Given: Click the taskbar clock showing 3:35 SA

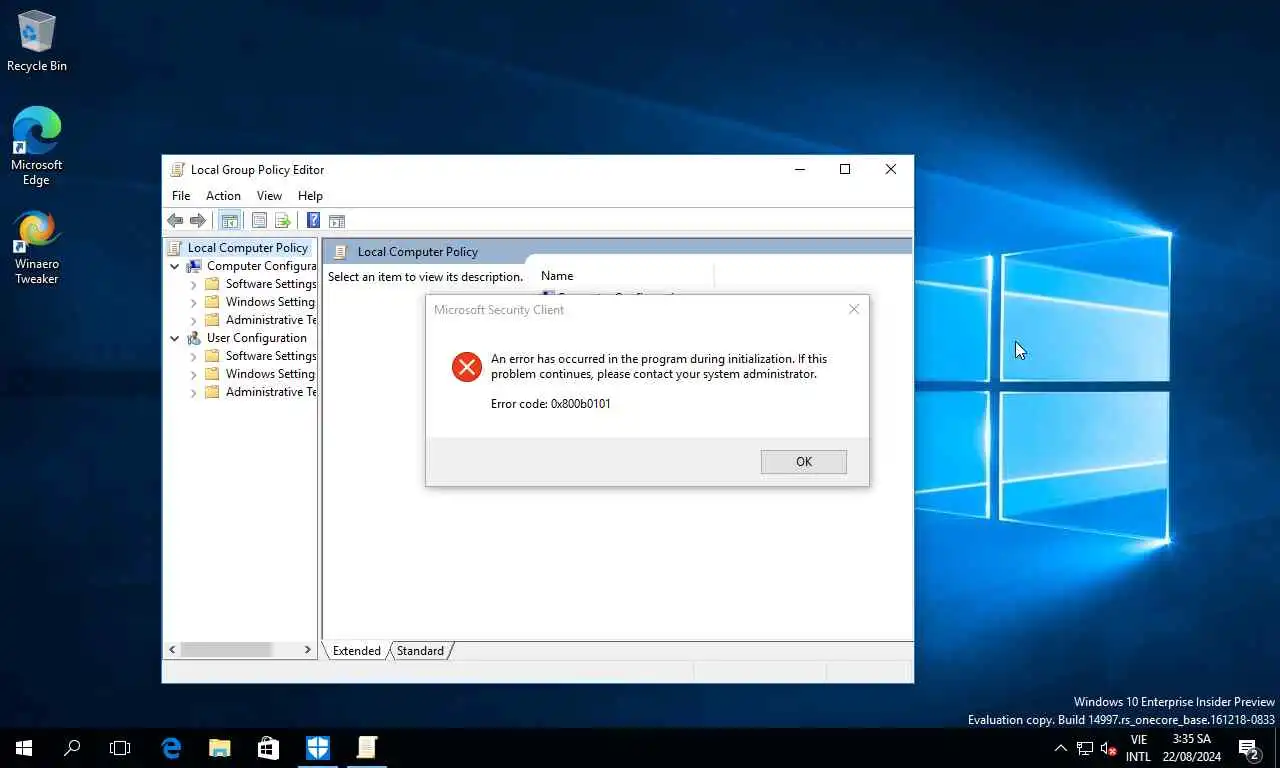Looking at the screenshot, I should 1192,748.
